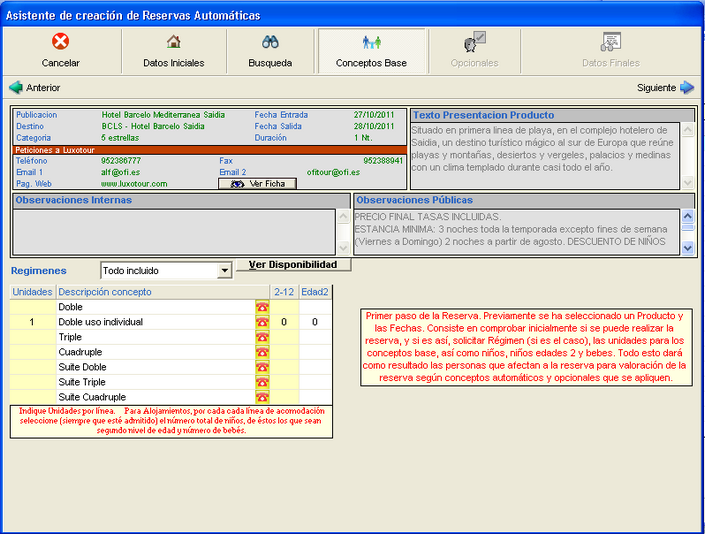Click the blue Siguiente arrow icon
This screenshot has height=534, width=705.
click(x=687, y=87)
